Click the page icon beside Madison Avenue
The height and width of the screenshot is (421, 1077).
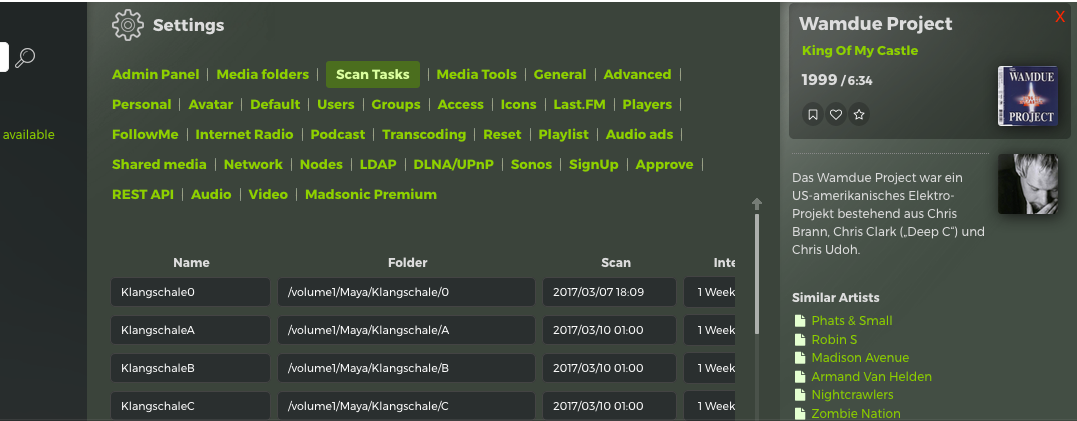click(x=799, y=358)
